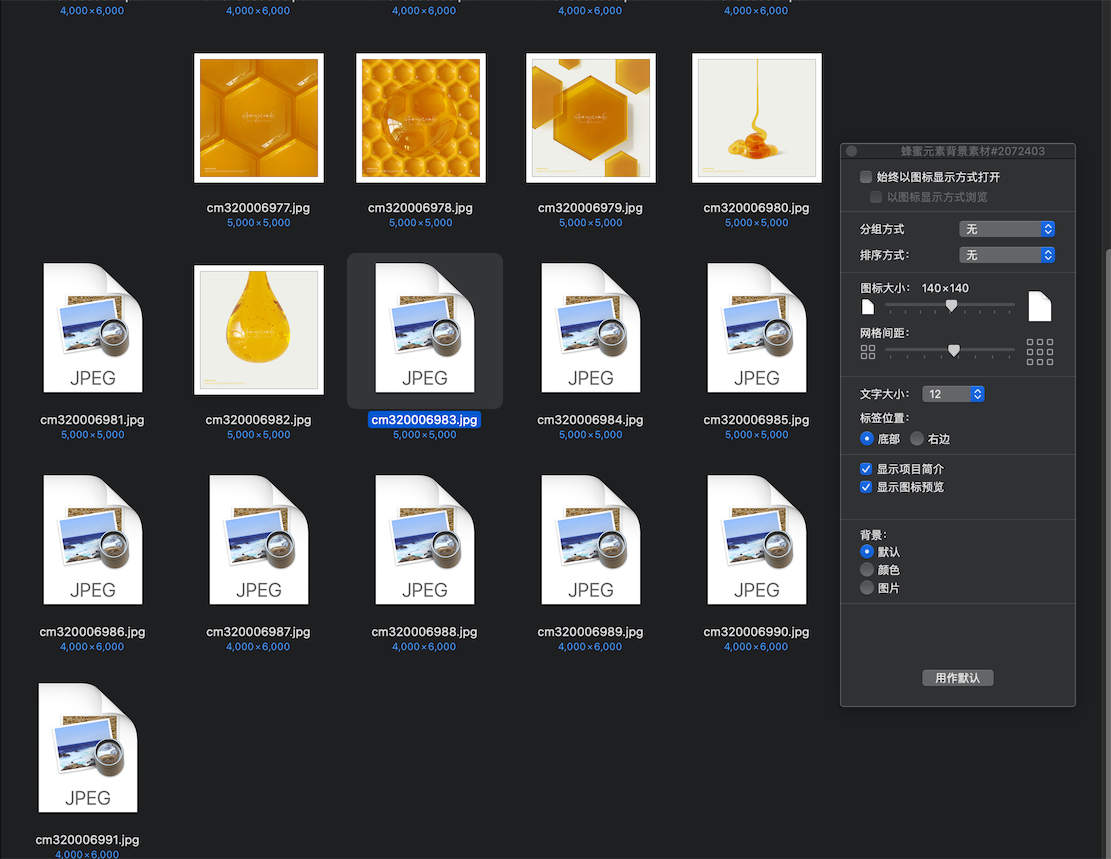Image resolution: width=1111 pixels, height=859 pixels.
Task: Uncheck the 显示项目简介 checkbox
Action: pyautogui.click(x=866, y=469)
